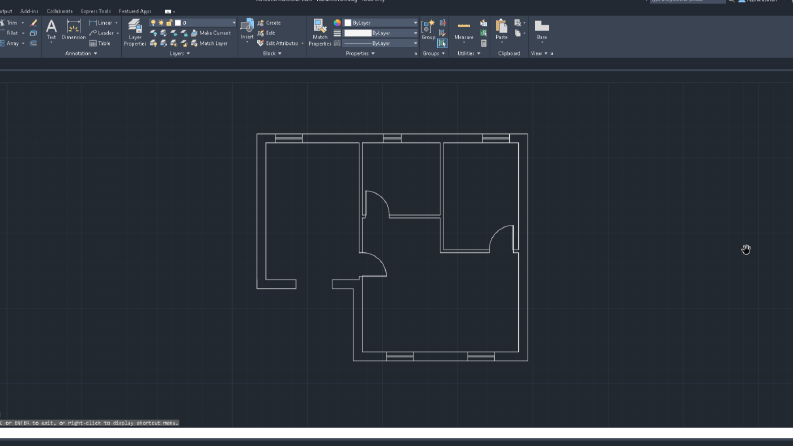
Task: Open the linetype ByLayer dropdown
Action: pyautogui.click(x=415, y=43)
